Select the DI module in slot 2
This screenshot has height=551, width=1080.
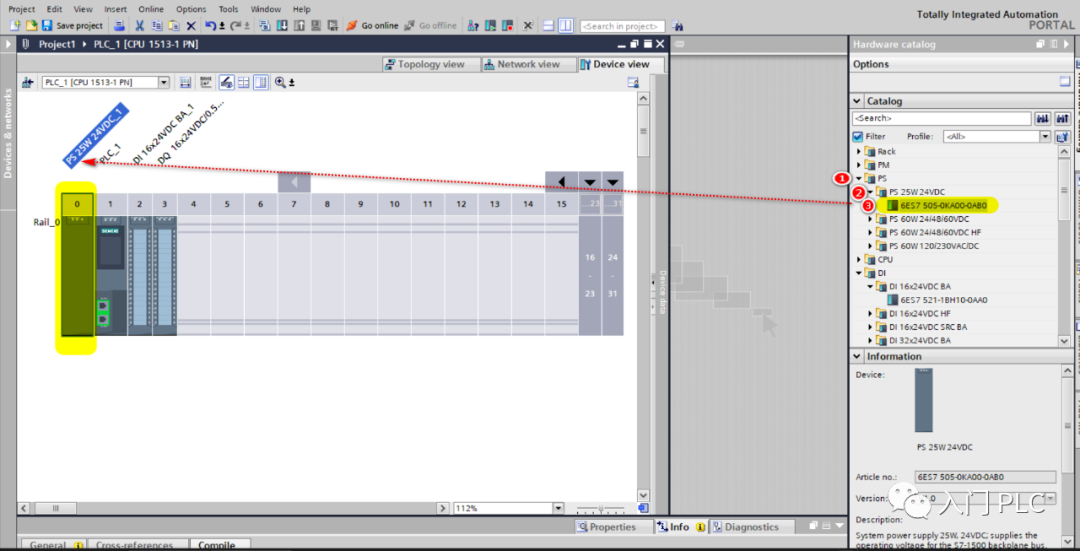[x=140, y=276]
